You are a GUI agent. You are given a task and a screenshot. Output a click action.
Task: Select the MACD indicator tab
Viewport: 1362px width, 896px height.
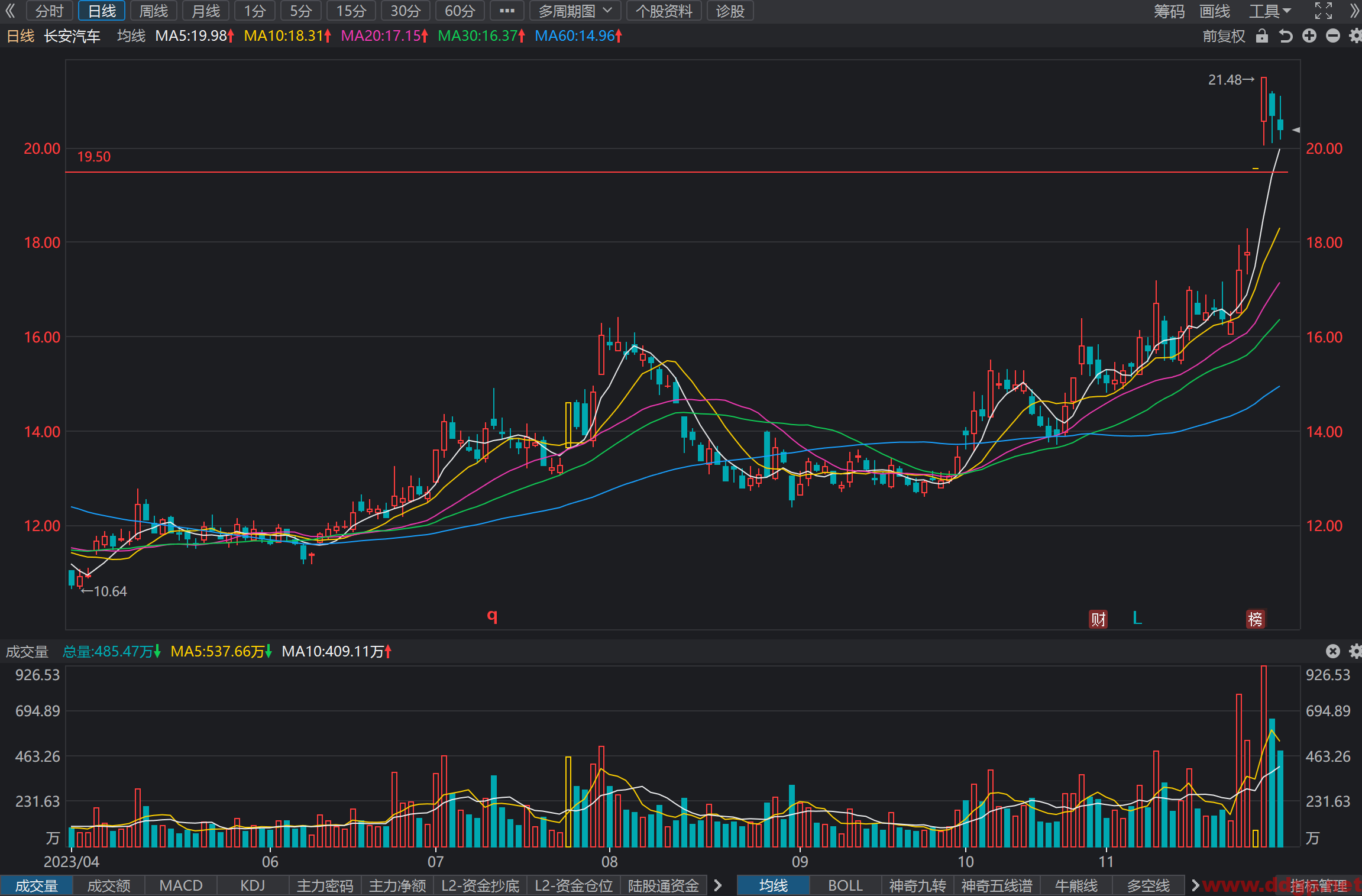click(181, 885)
